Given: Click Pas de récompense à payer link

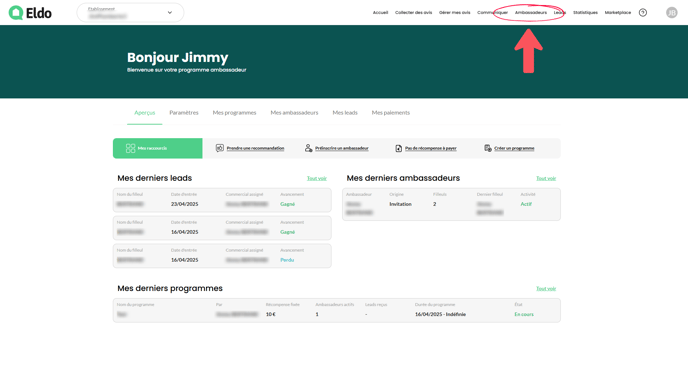Looking at the screenshot, I should coord(430,148).
